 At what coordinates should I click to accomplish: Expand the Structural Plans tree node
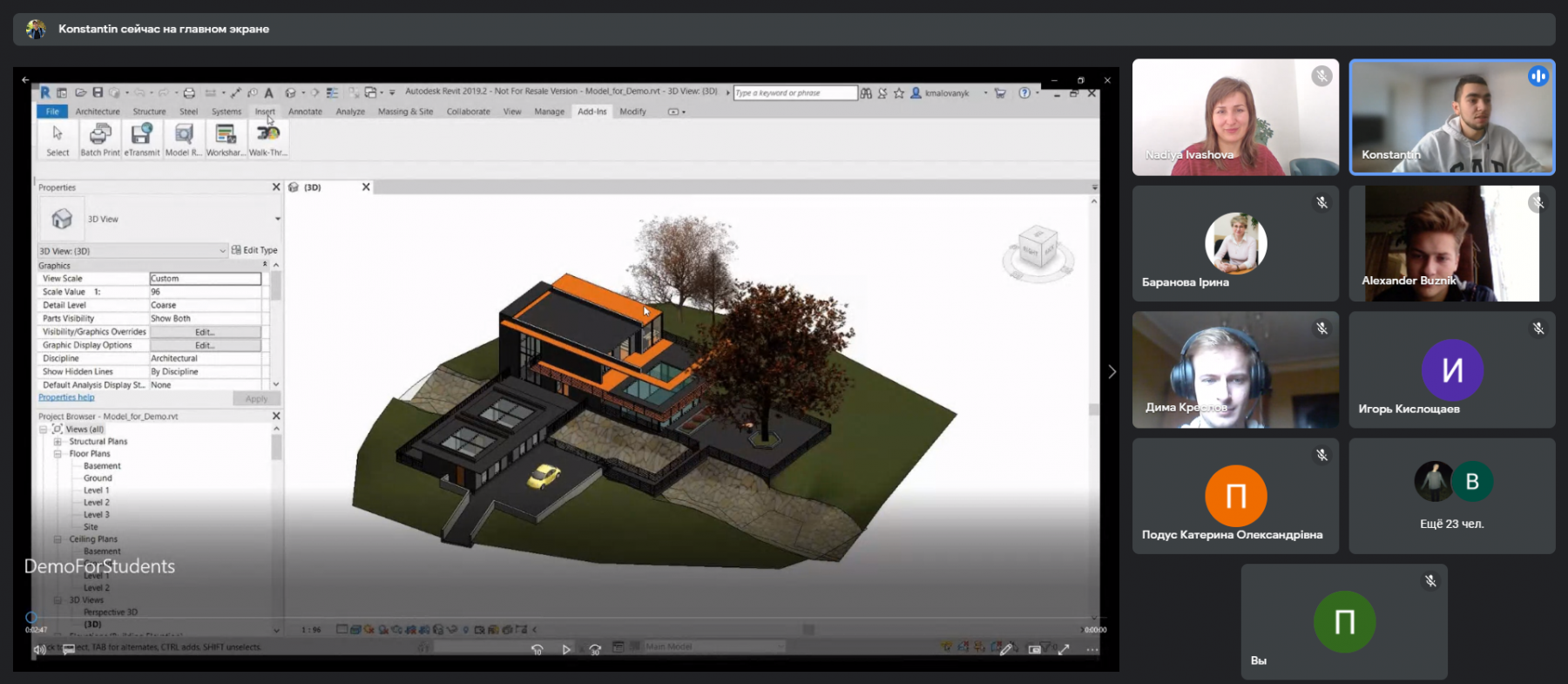click(x=57, y=442)
